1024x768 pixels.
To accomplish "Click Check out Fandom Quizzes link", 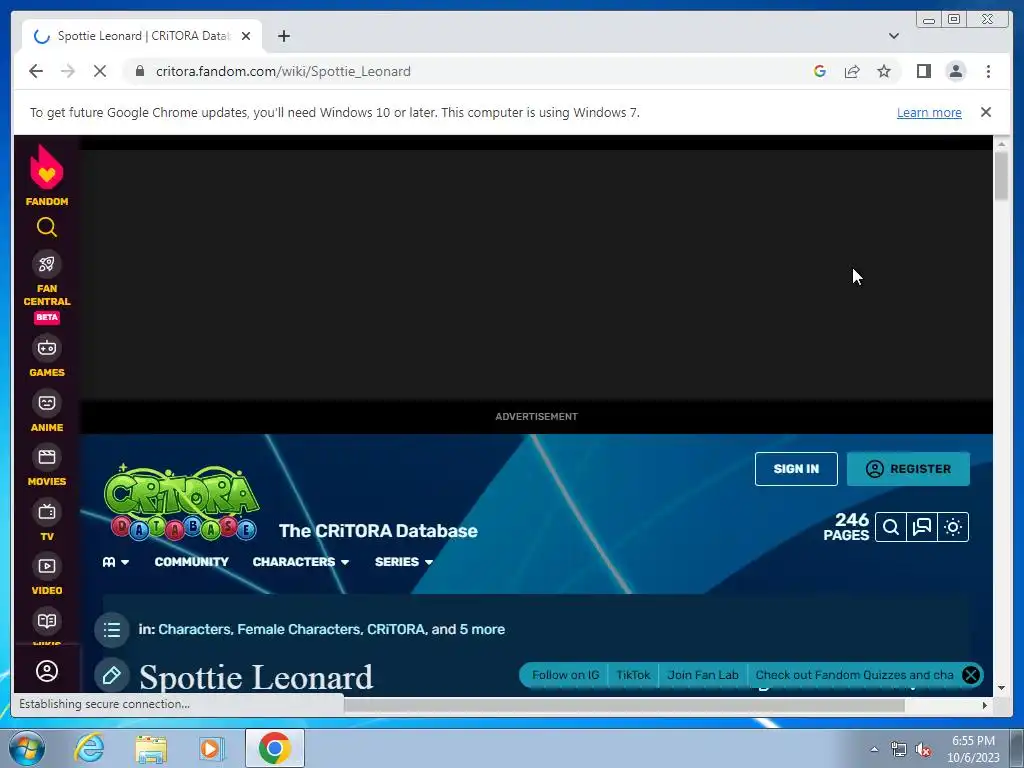I will click(x=854, y=675).
